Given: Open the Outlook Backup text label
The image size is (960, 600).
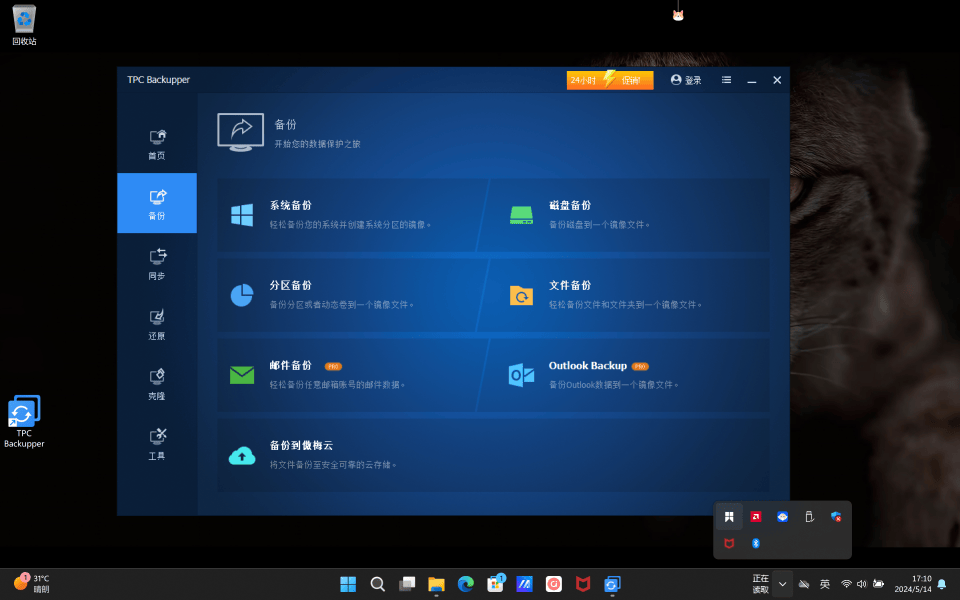Looking at the screenshot, I should point(588,366).
